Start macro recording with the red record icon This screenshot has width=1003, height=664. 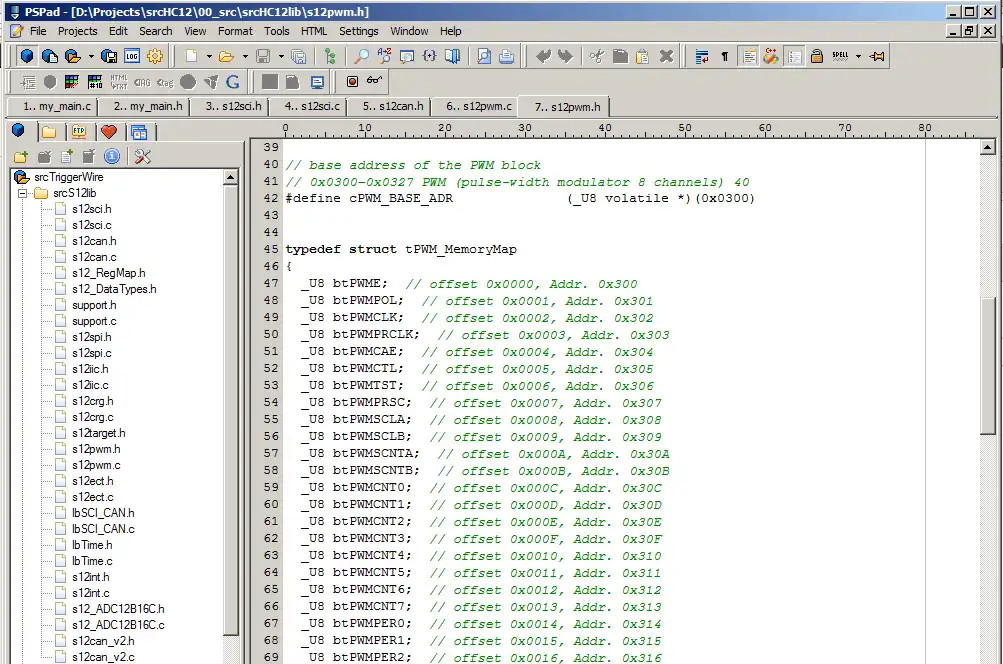coord(352,82)
